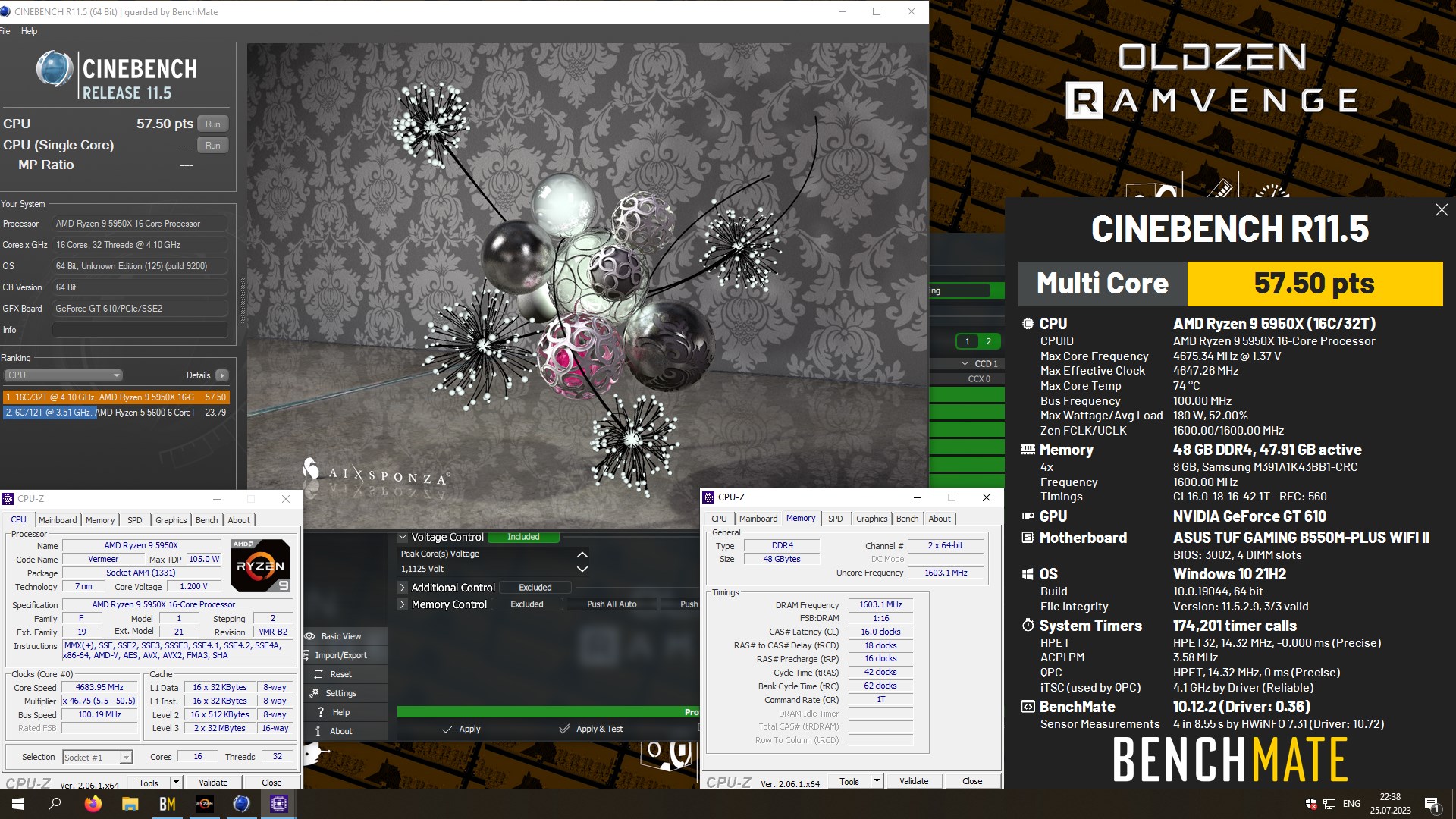The height and width of the screenshot is (819, 1456).
Task: Expand the Memory Control section
Action: coord(403,604)
